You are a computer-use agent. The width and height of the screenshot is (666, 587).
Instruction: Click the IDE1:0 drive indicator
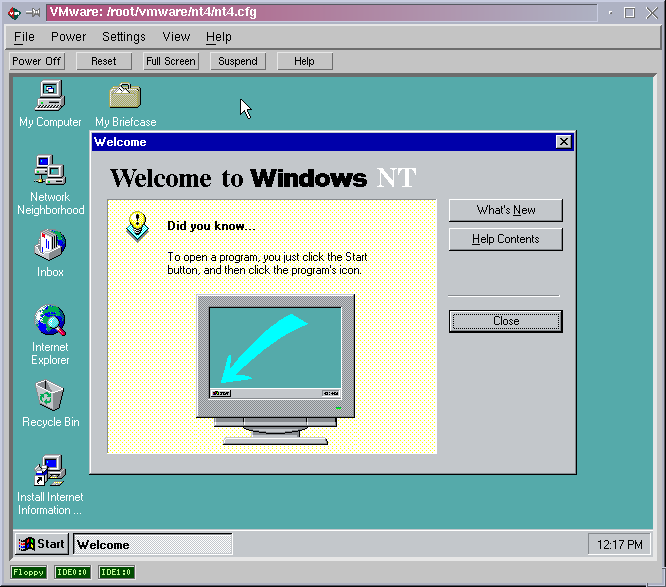click(x=117, y=573)
